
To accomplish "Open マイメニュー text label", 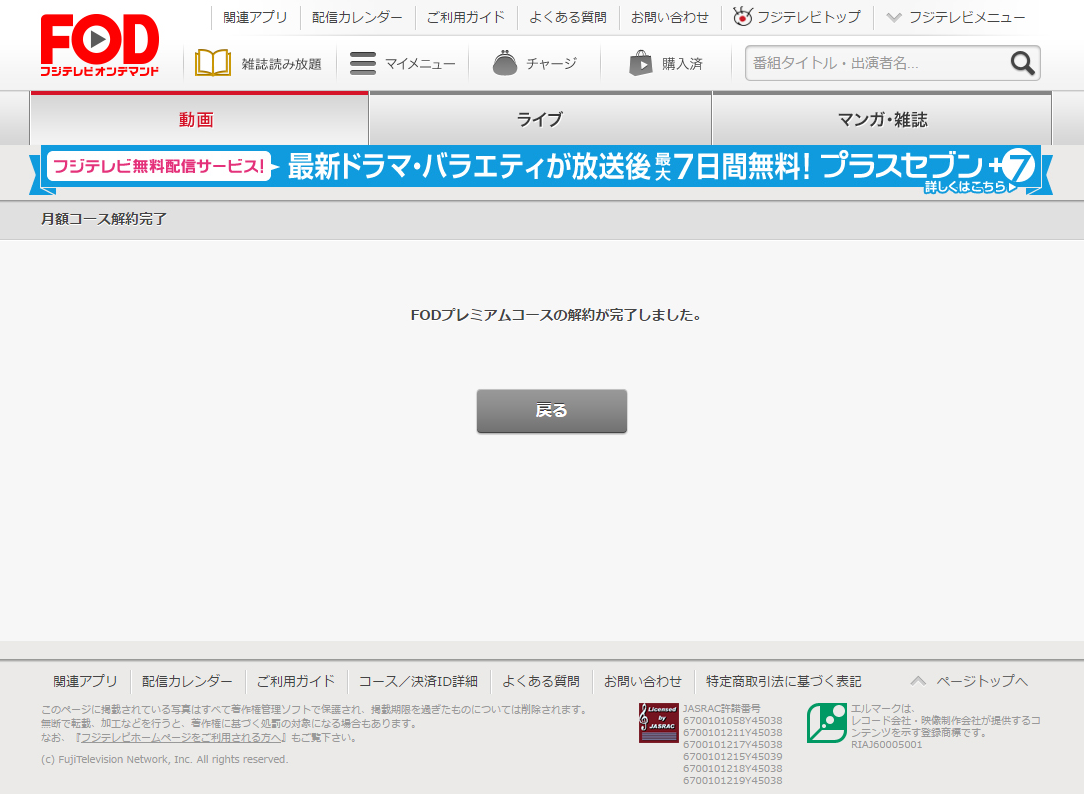I will (x=420, y=64).
